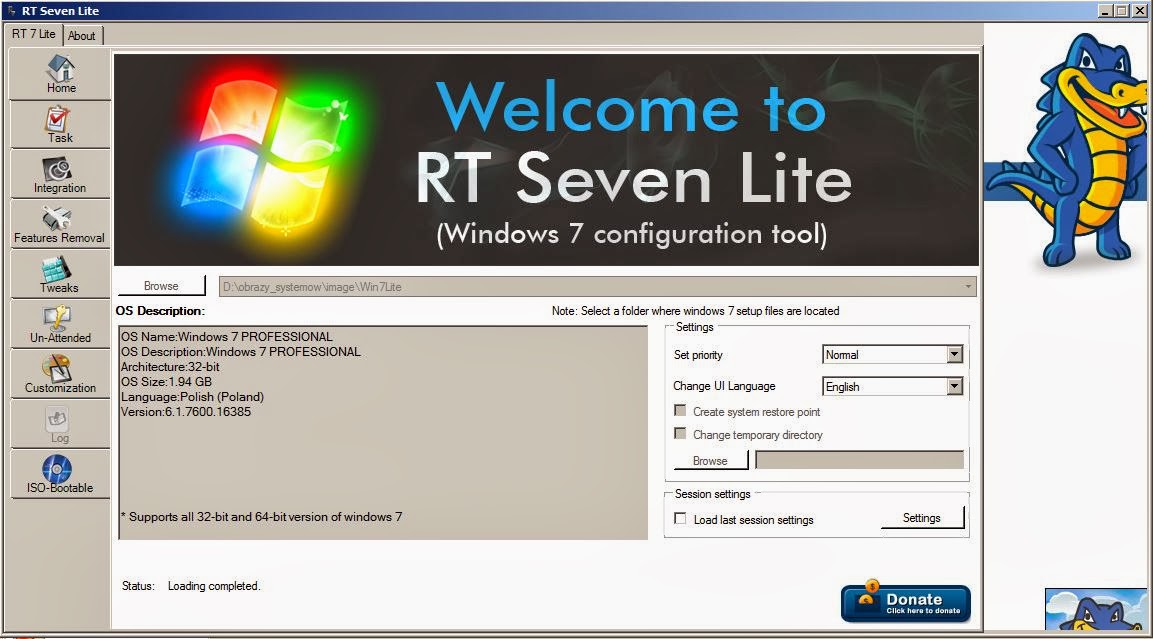Enable Change temporary directory
Viewport: 1153px width, 639px height.
[680, 434]
